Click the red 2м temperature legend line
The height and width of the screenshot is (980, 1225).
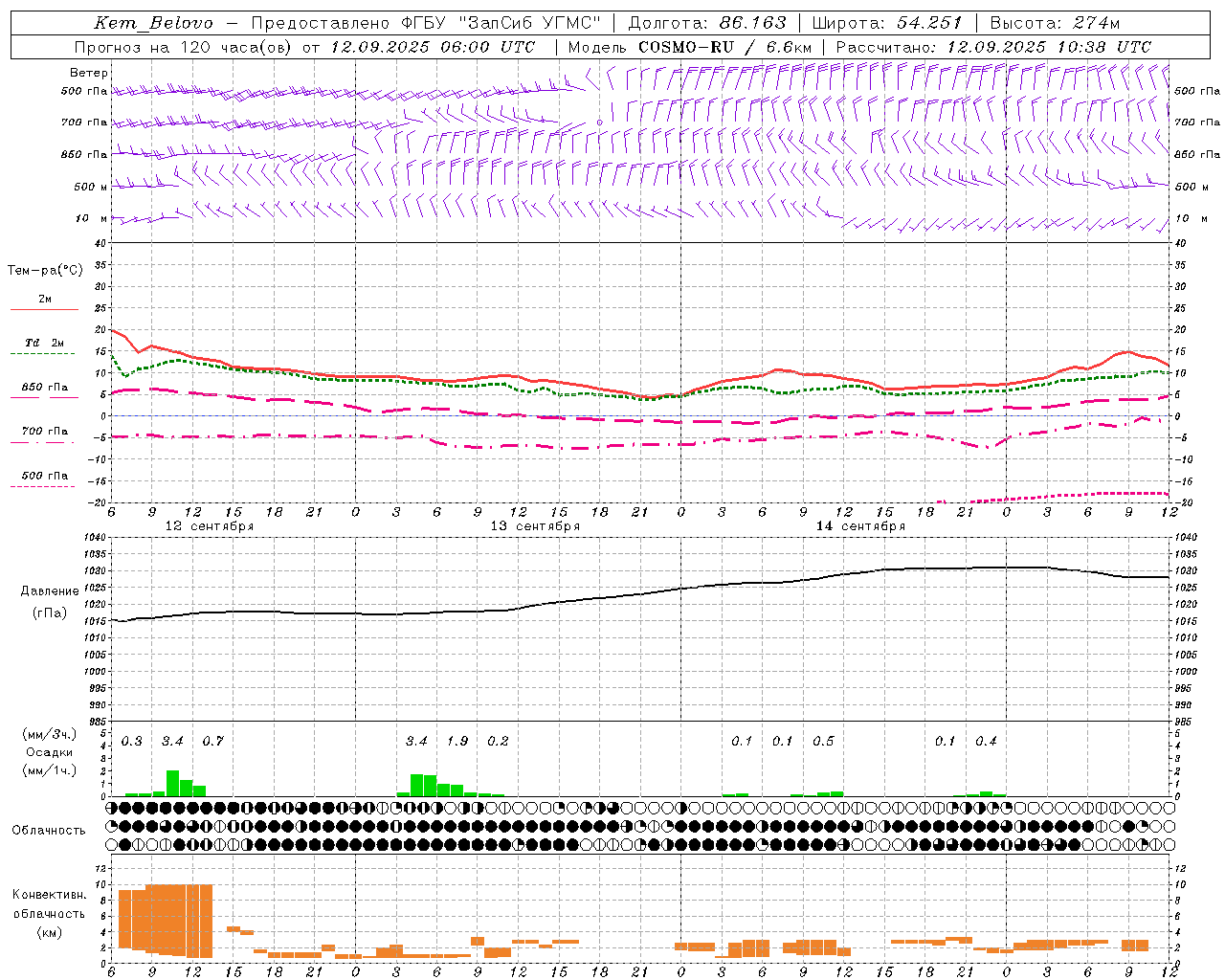[x=44, y=310]
